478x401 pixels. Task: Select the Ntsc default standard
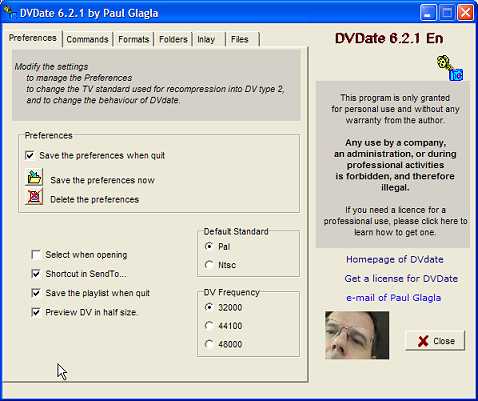click(209, 265)
